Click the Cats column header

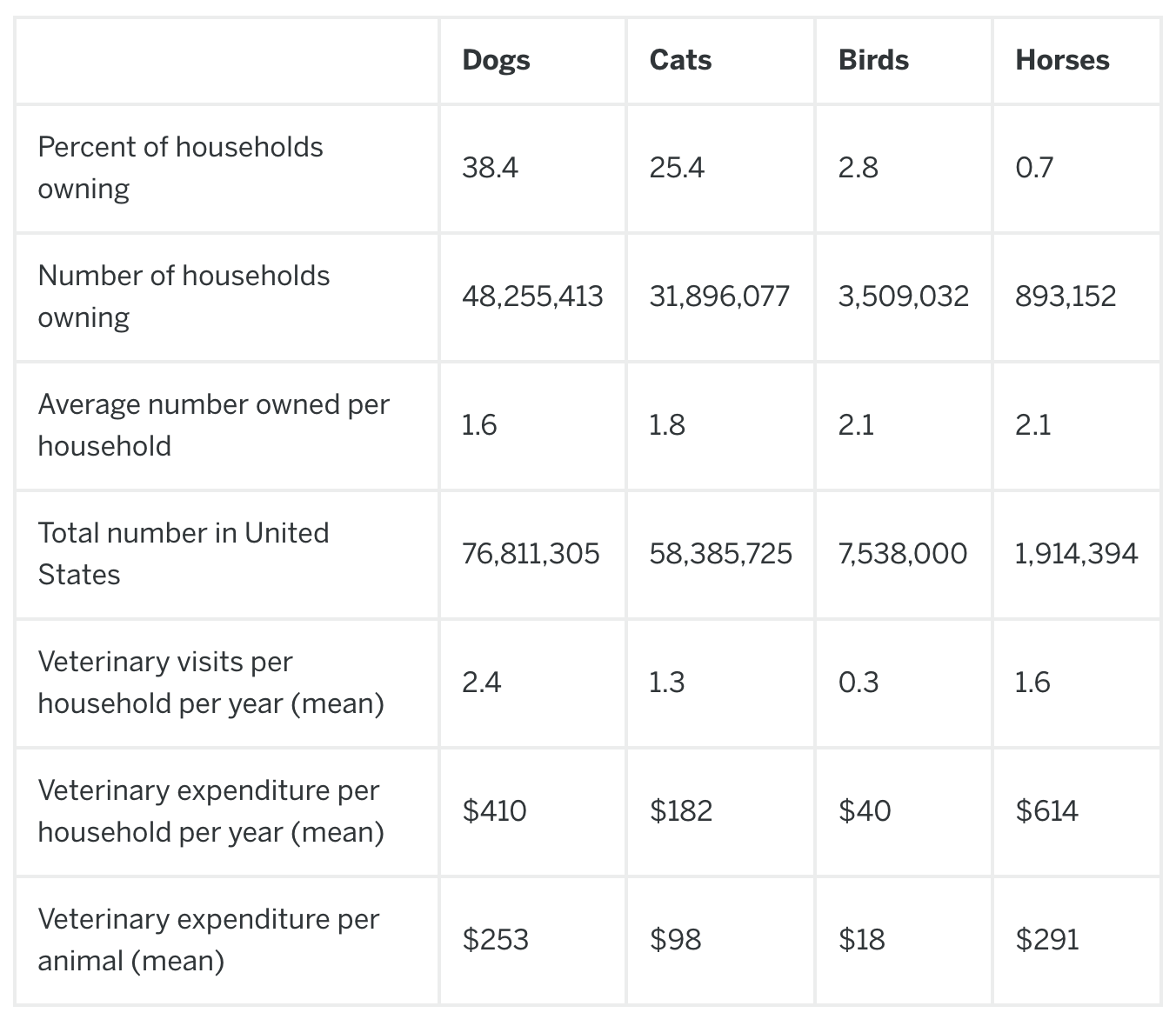680,60
